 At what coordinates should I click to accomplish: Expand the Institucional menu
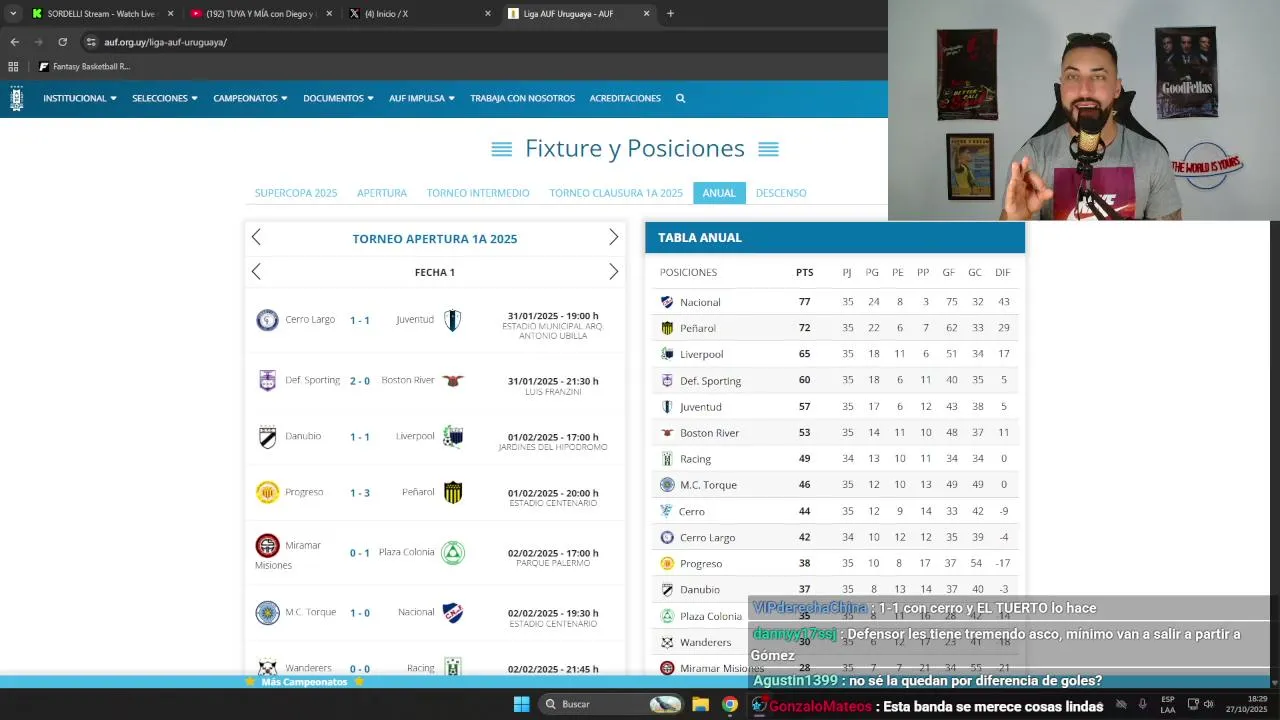80,98
